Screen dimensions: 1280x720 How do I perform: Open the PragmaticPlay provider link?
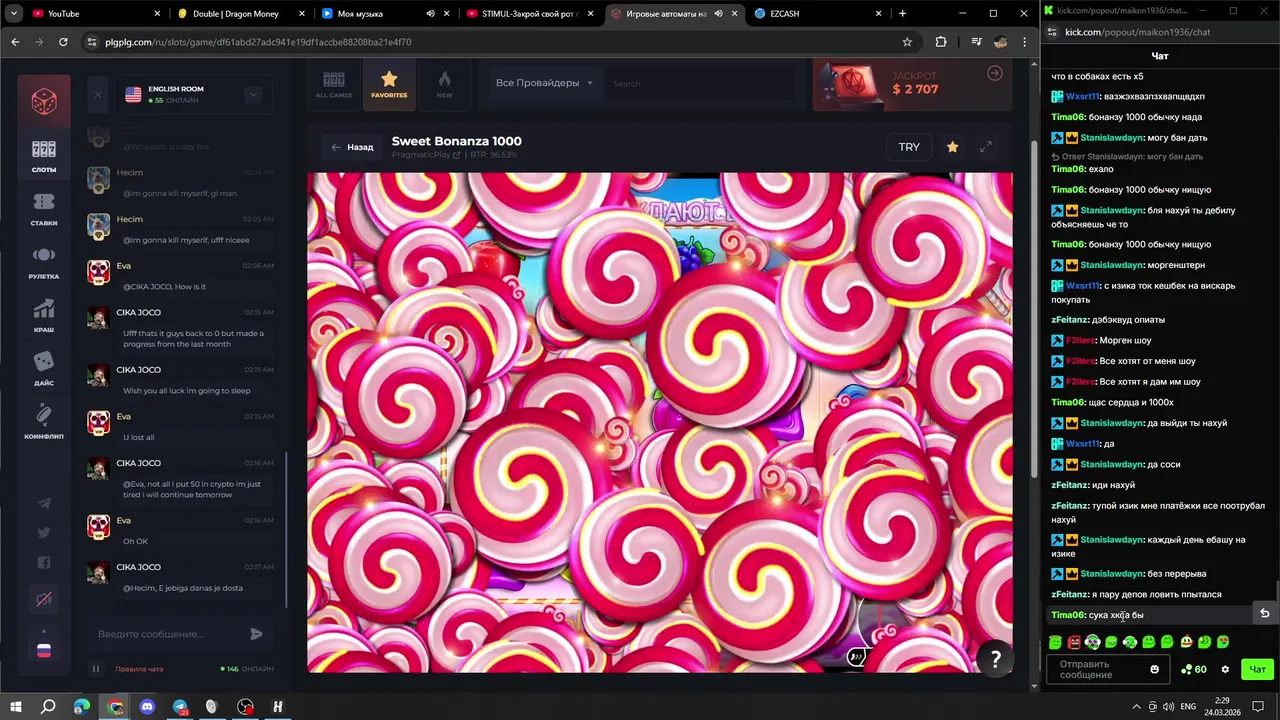426,155
